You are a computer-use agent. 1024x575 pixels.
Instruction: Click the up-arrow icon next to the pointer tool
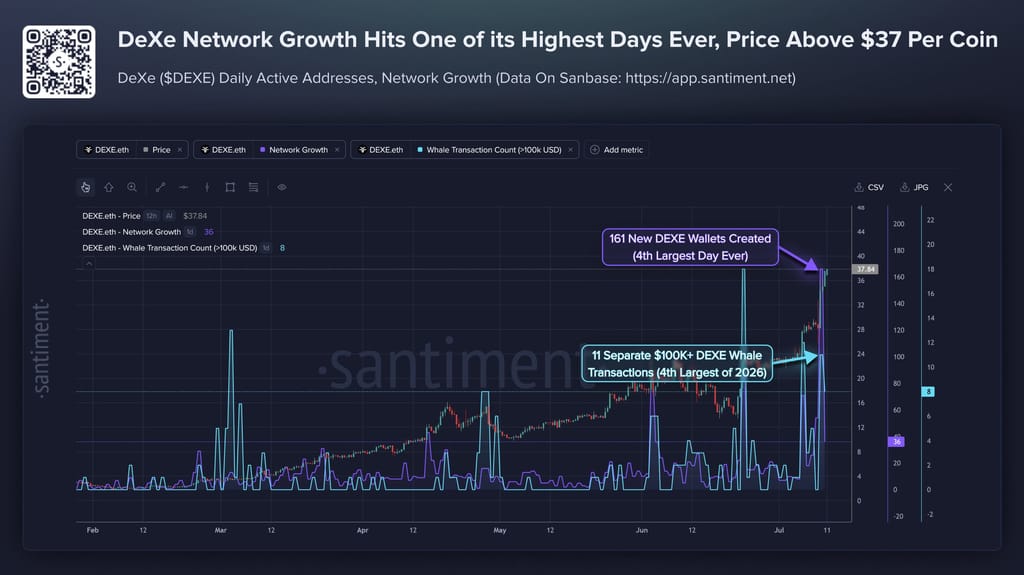109,188
